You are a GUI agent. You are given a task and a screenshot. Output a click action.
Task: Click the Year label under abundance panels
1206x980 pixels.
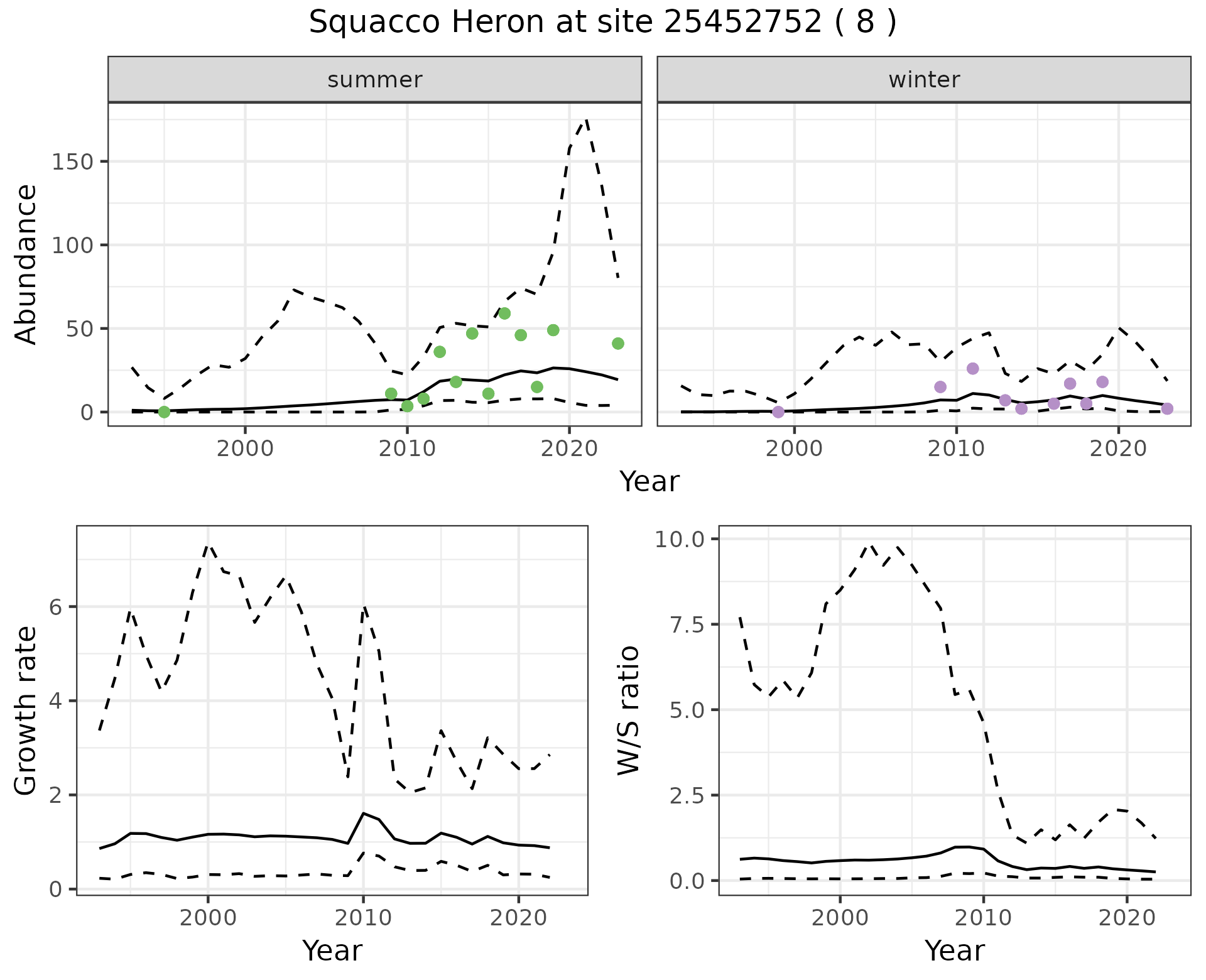click(649, 482)
